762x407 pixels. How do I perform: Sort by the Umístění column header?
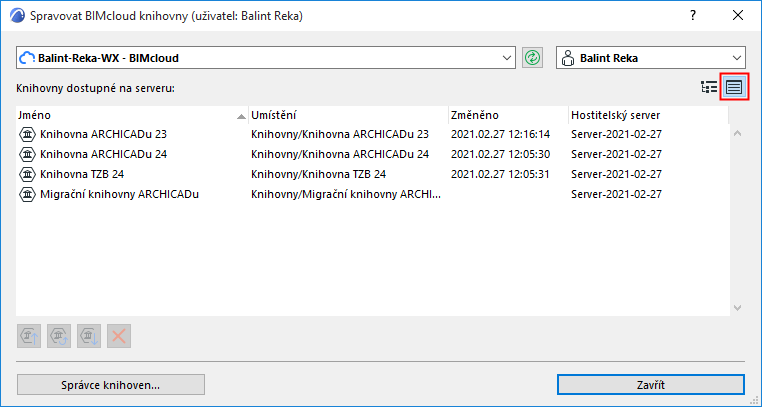[x=347, y=115]
